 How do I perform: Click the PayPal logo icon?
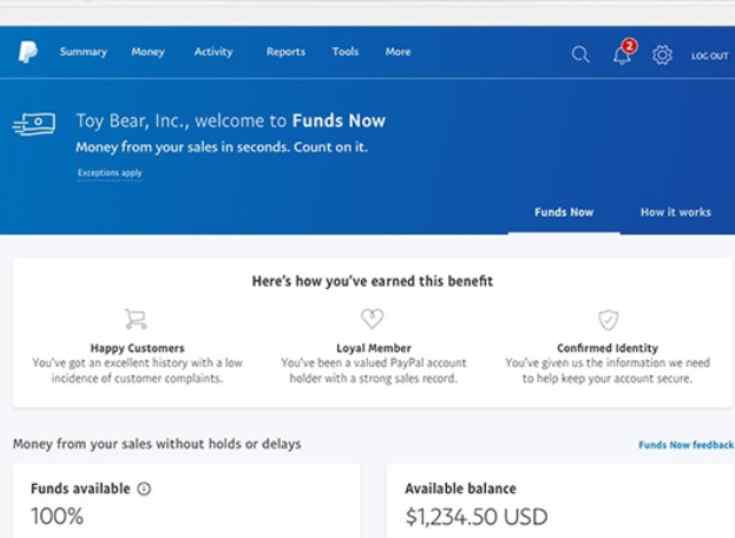[x=28, y=52]
